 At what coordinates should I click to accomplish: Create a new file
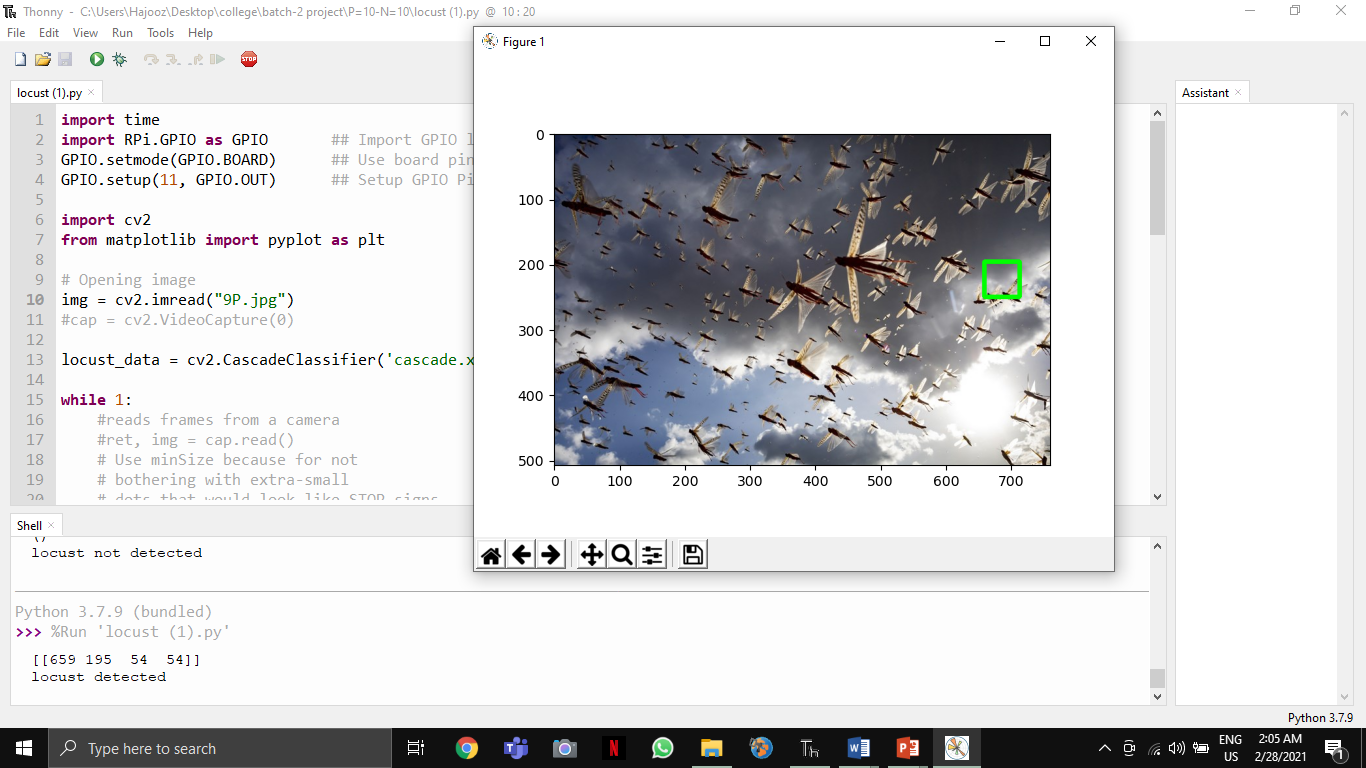18,59
